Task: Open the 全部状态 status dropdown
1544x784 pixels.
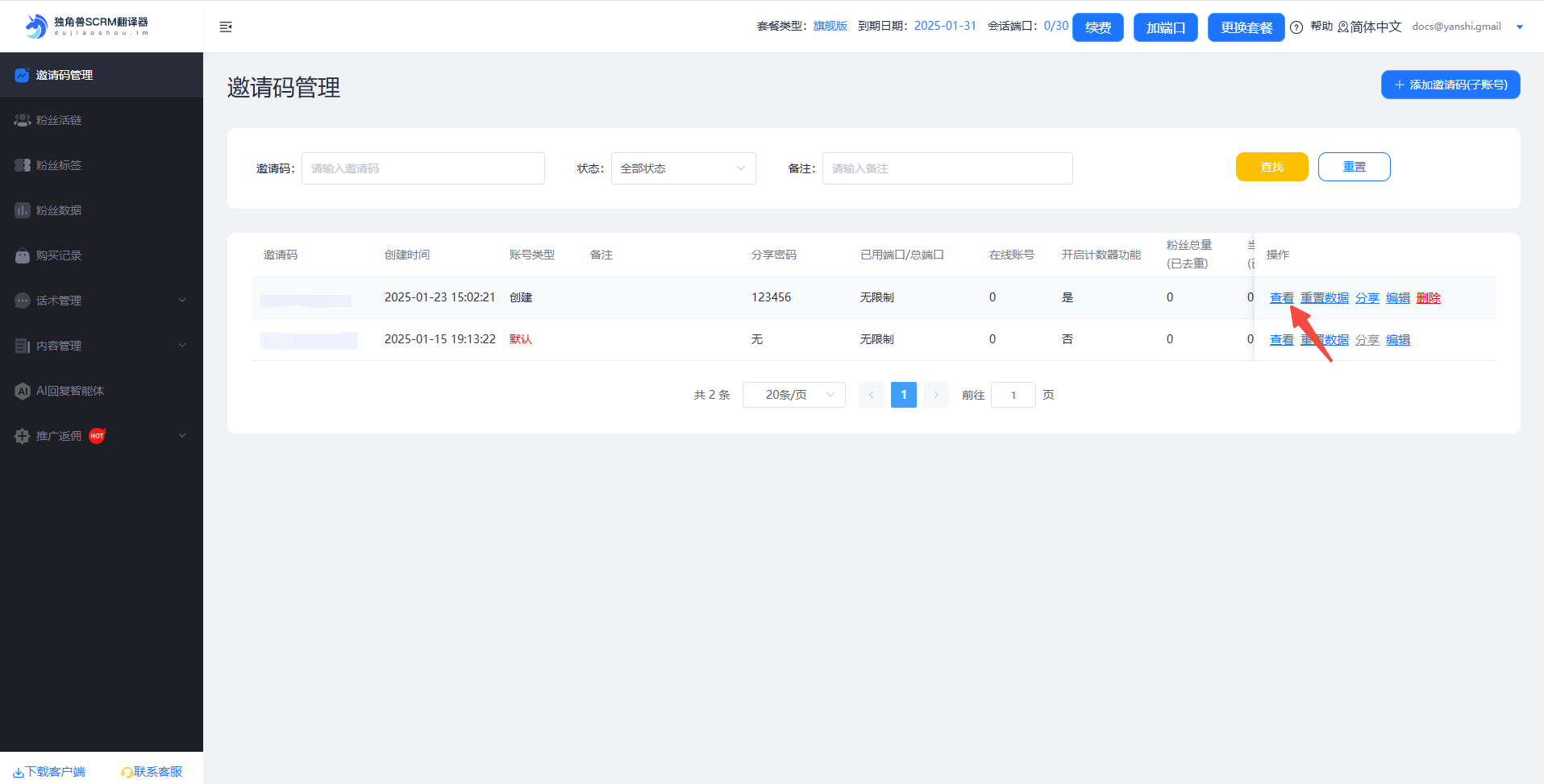Action: (683, 168)
